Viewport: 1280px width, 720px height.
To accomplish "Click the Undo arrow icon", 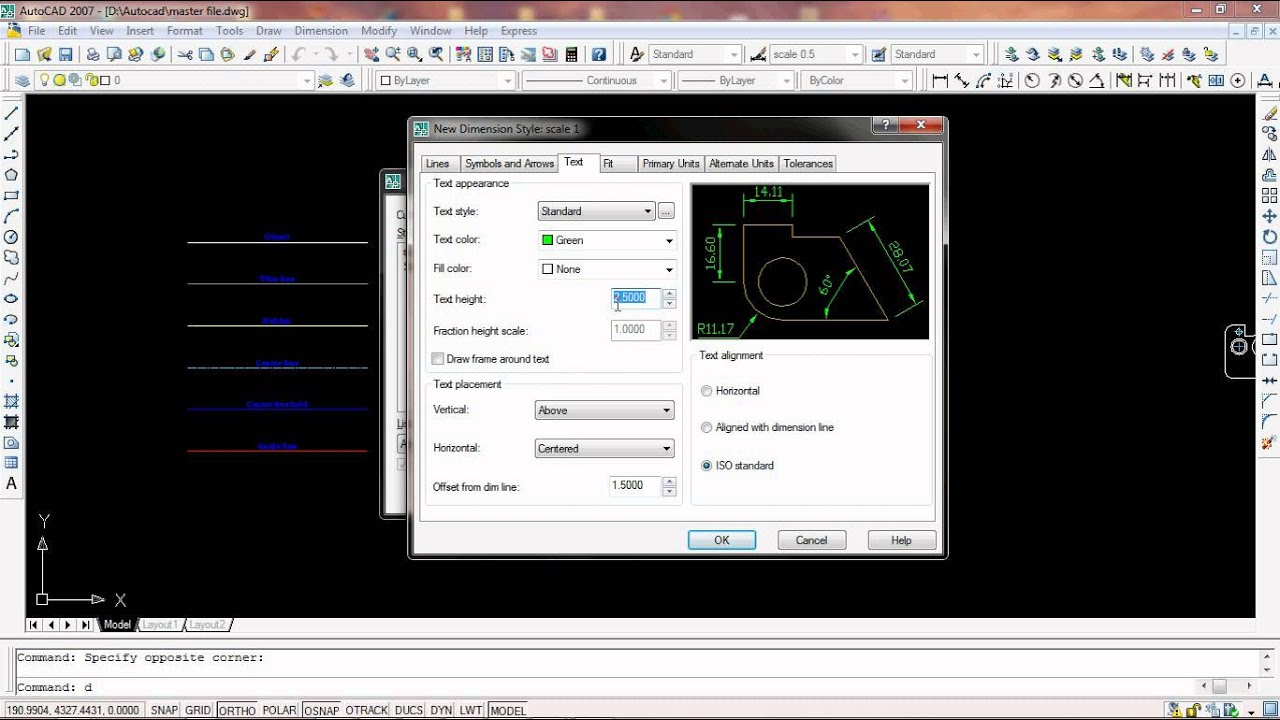I will tap(298, 55).
